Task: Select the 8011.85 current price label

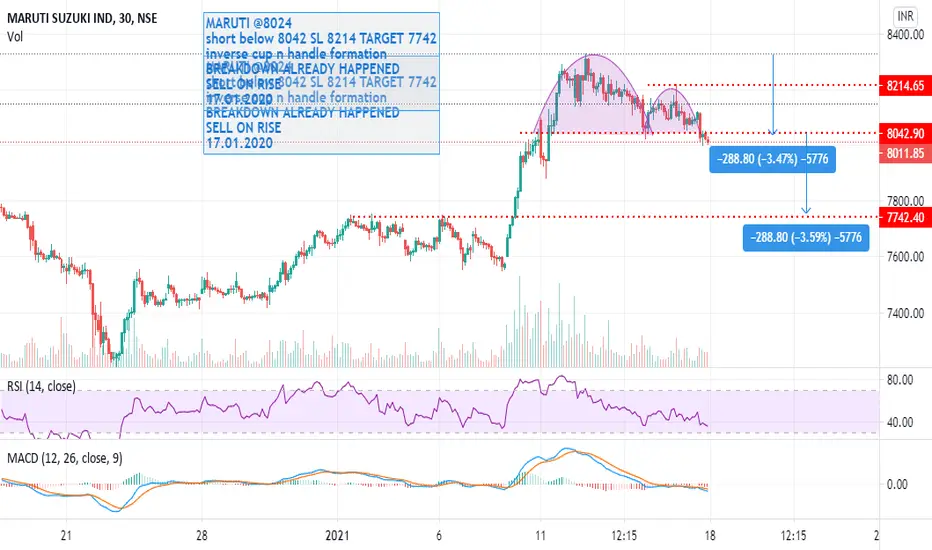Action: [x=905, y=153]
